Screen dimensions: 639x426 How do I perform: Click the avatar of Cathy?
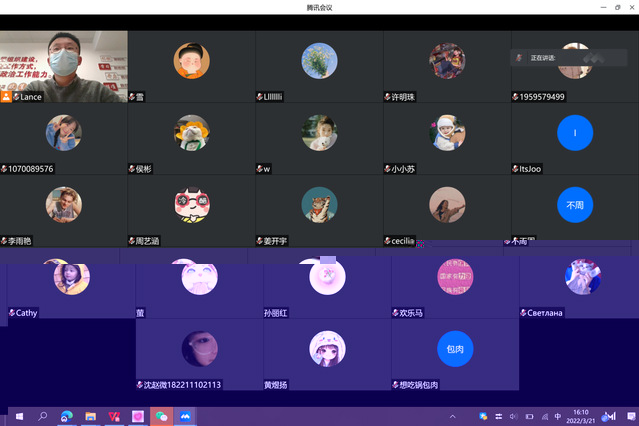tap(72, 277)
